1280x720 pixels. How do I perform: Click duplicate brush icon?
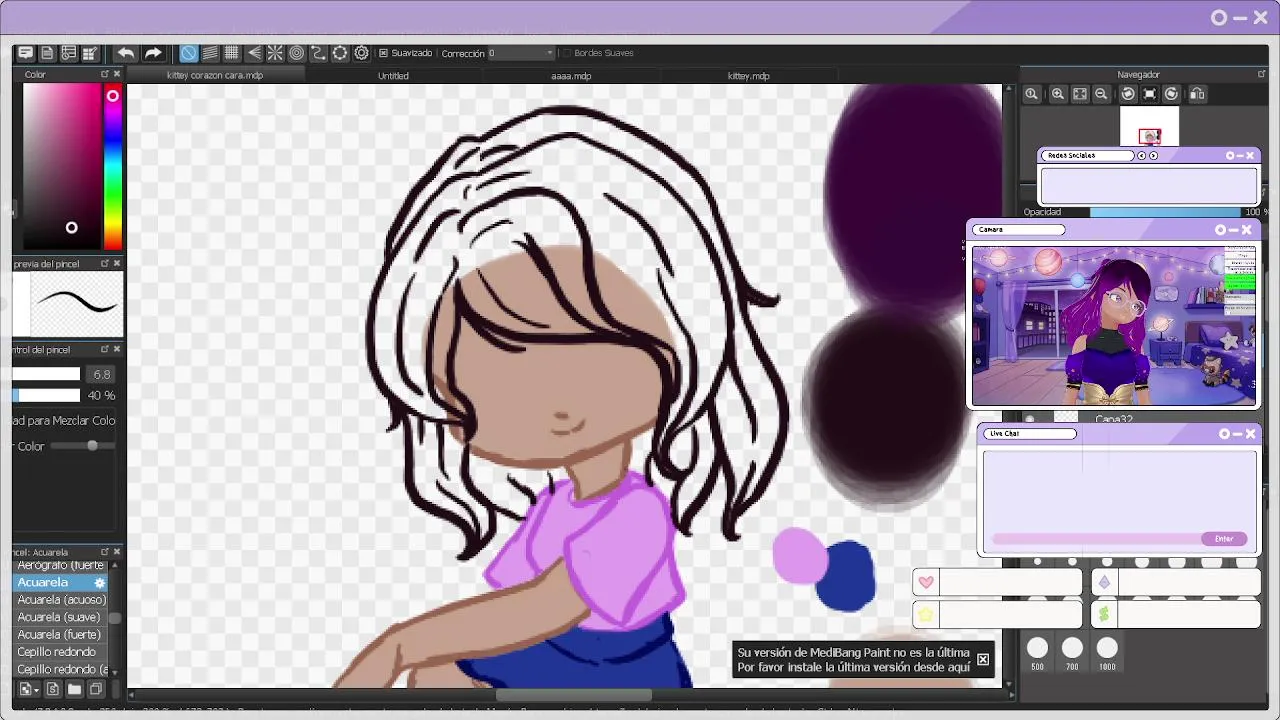[x=96, y=689]
